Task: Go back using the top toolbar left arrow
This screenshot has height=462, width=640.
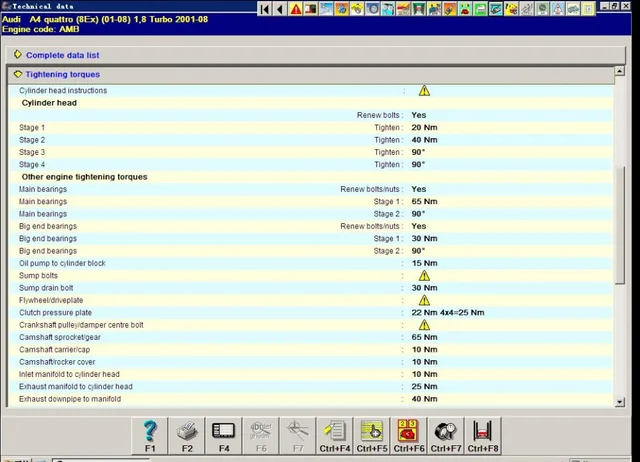Action: [x=280, y=9]
